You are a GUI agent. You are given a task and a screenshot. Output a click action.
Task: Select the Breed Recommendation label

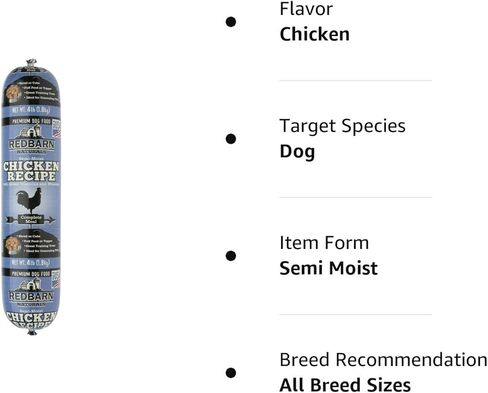click(x=383, y=360)
